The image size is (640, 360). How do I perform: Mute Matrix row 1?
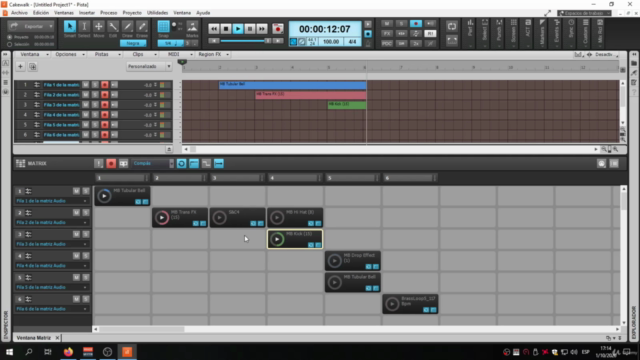(76, 191)
